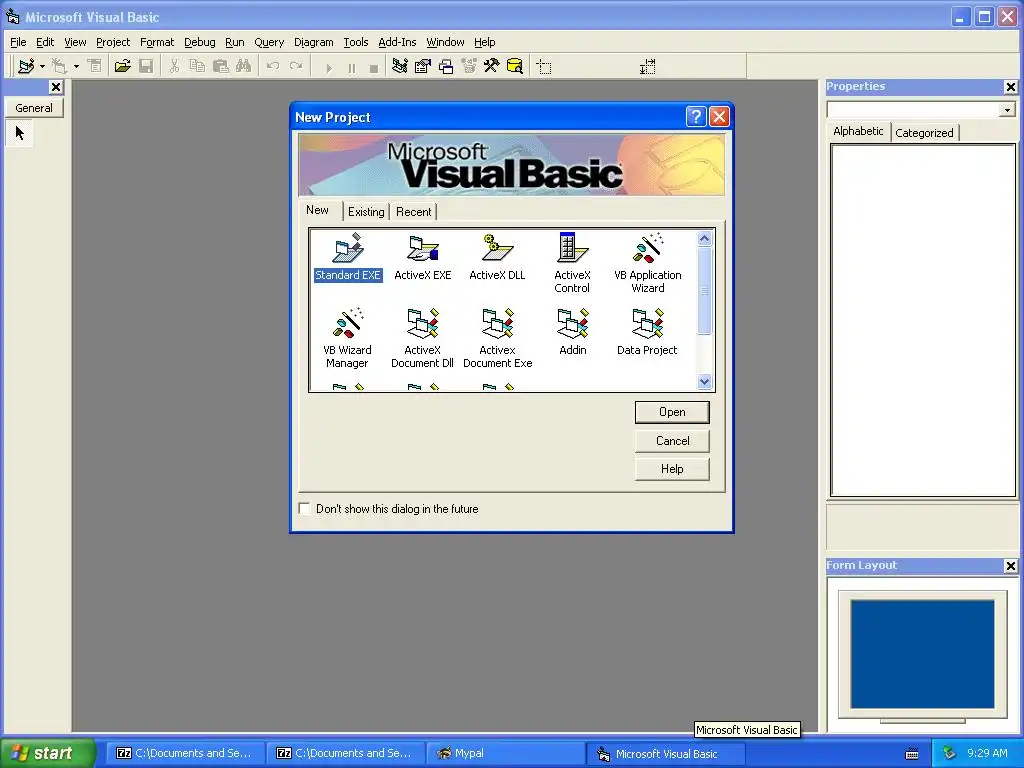Viewport: 1024px width, 768px height.
Task: Open the Add-Ins menu
Action: coord(397,42)
